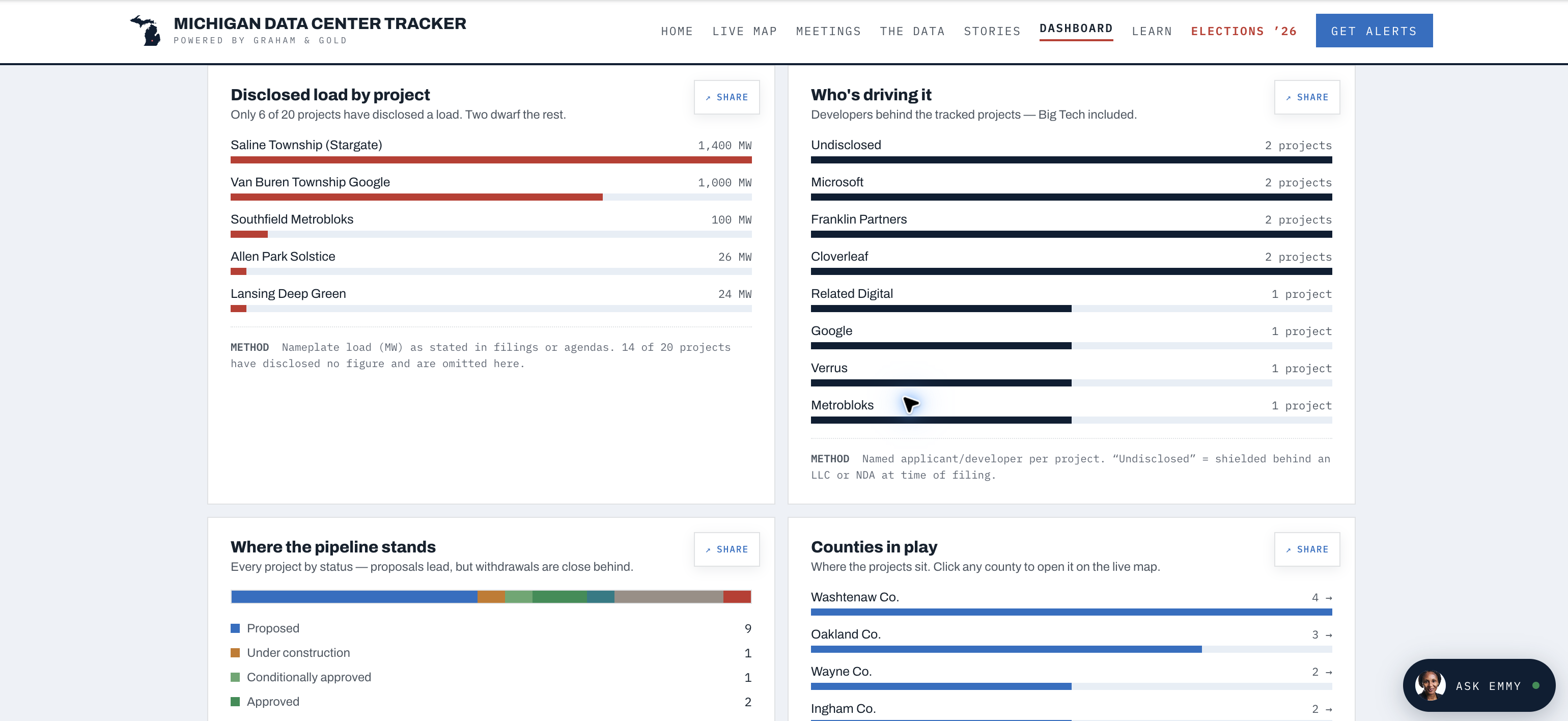Click the Who's driving it heading
Screen dimensions: 1568x721
tap(871, 95)
